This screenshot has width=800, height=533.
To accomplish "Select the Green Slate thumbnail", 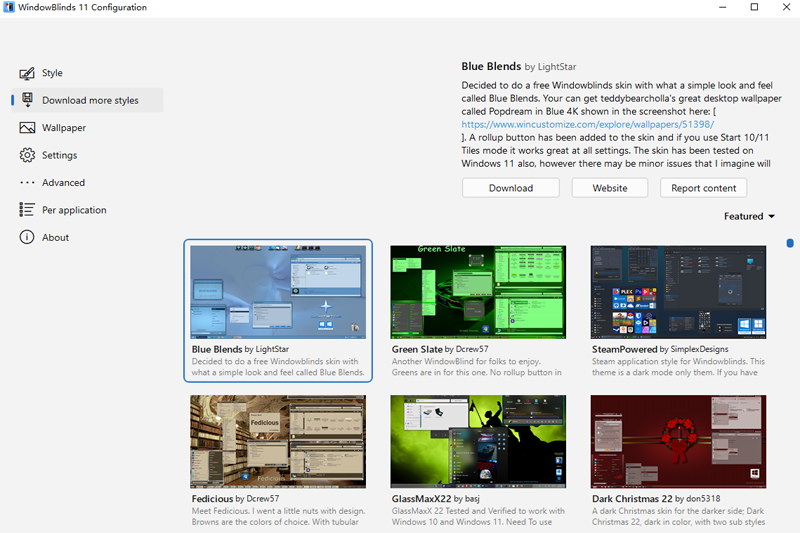I will (478, 292).
